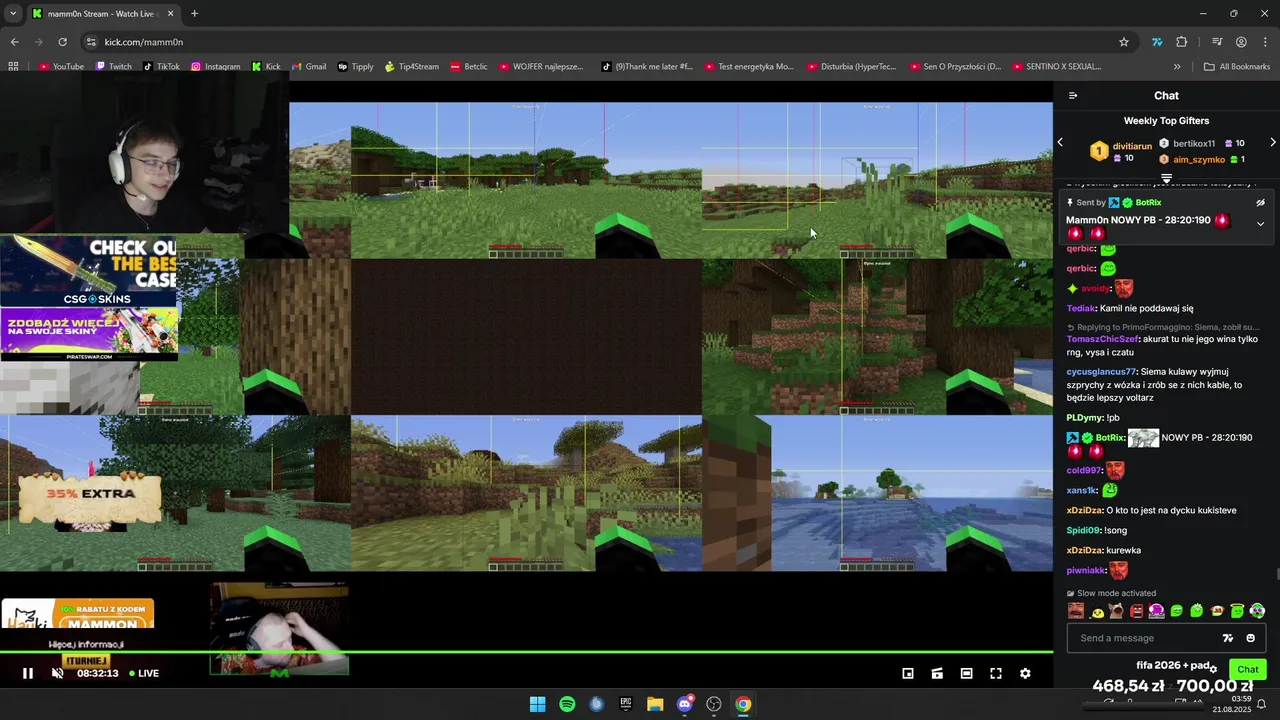Open cycusglancus77 user card
Viewport: 1280px width, 720px height.
(x=1101, y=372)
